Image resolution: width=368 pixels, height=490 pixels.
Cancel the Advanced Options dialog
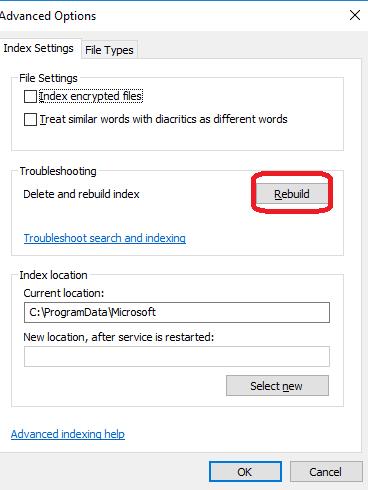pyautogui.click(x=326, y=472)
